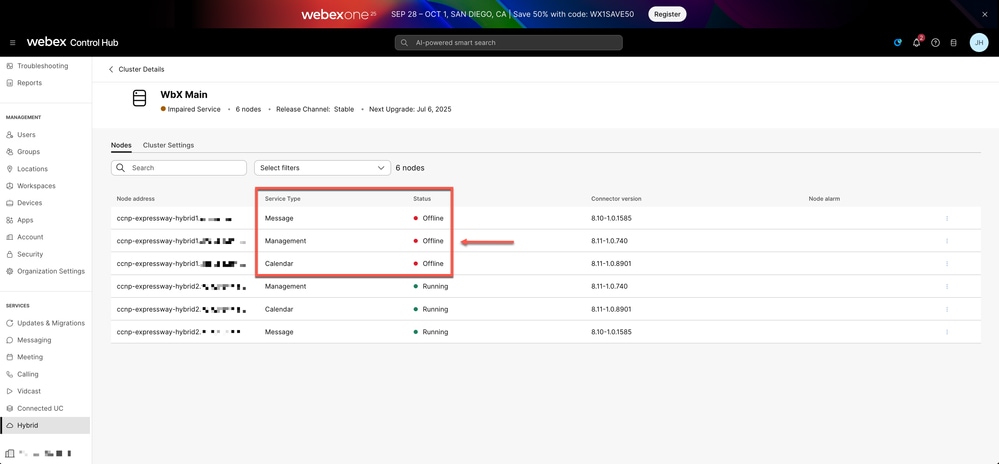Image resolution: width=999 pixels, height=464 pixels.
Task: Open Reports in the sidebar
Action: [x=29, y=83]
